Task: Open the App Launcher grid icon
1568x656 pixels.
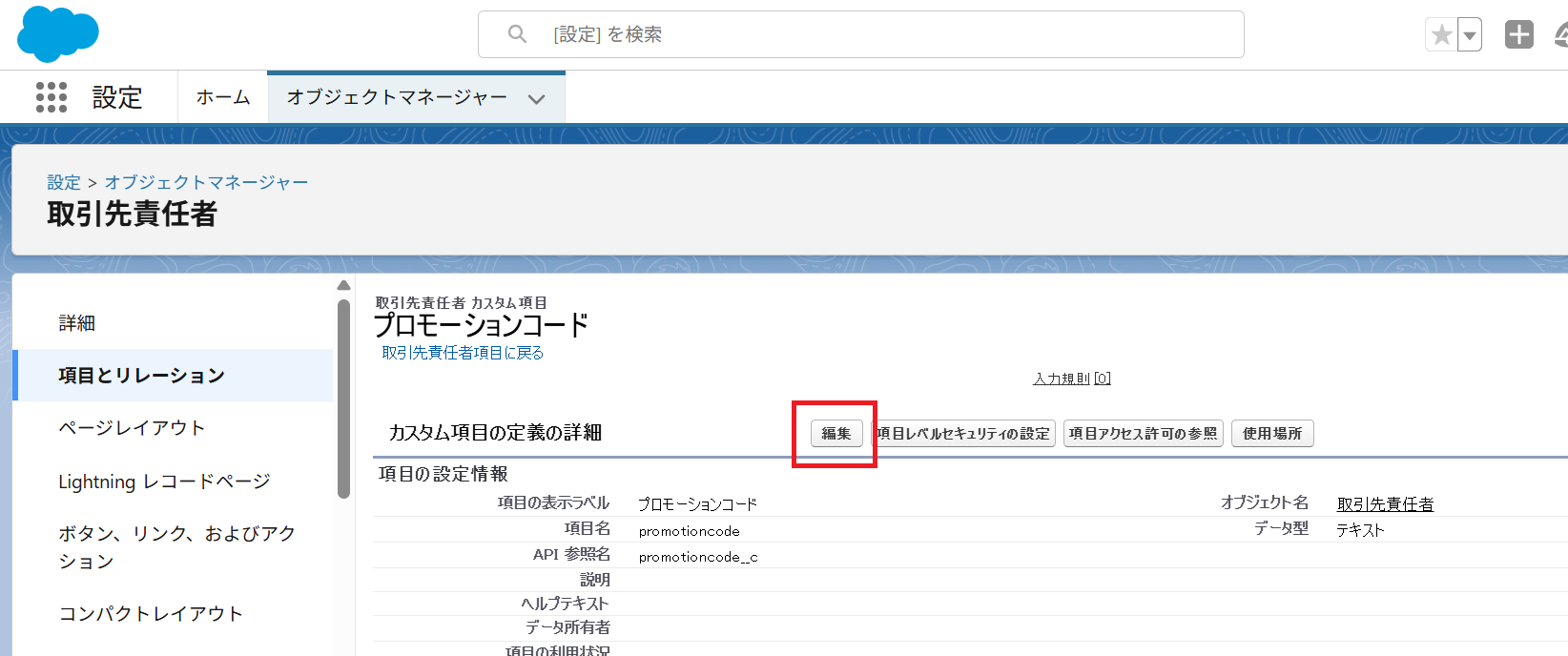Action: point(52,97)
